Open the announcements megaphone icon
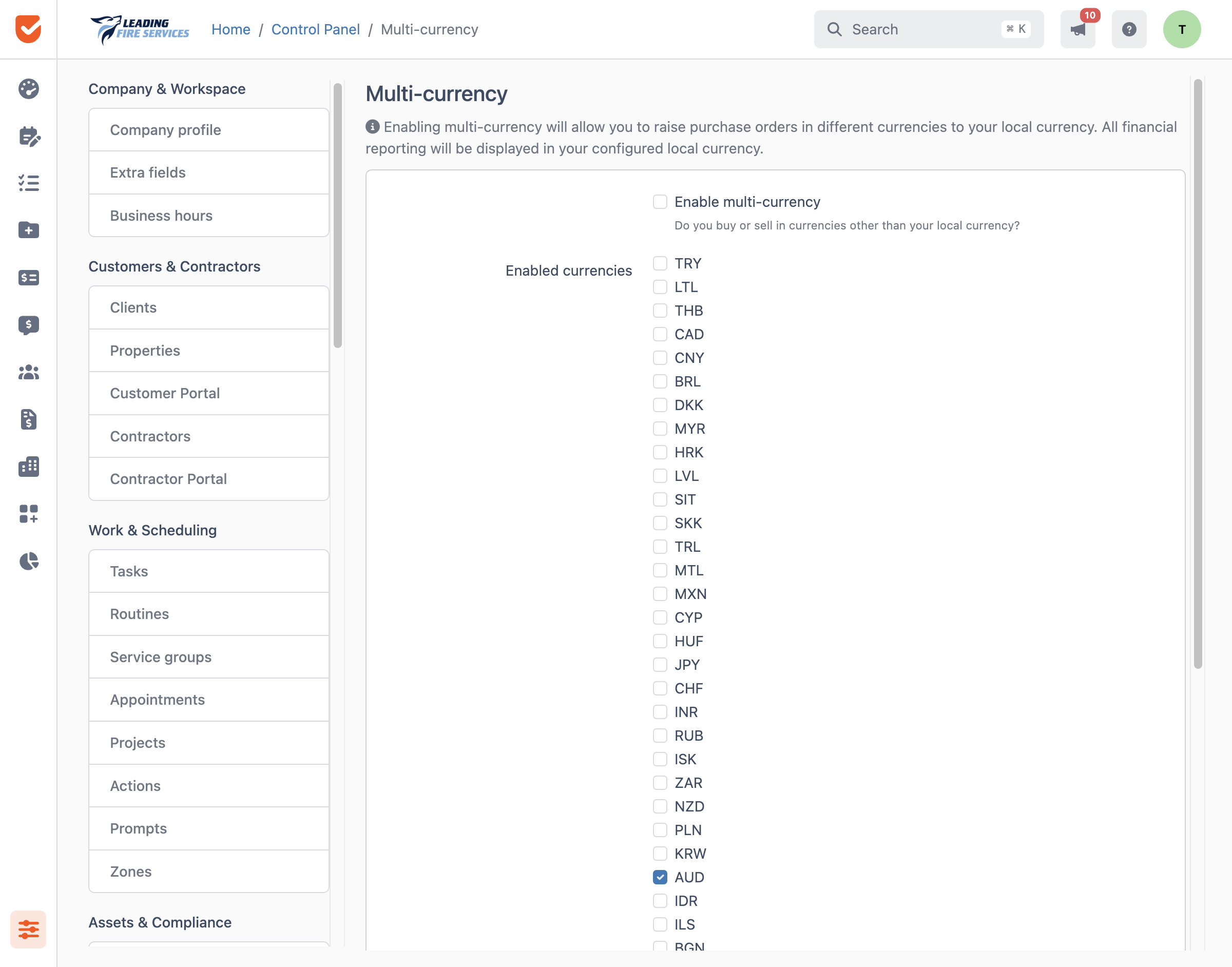 coord(1077,29)
